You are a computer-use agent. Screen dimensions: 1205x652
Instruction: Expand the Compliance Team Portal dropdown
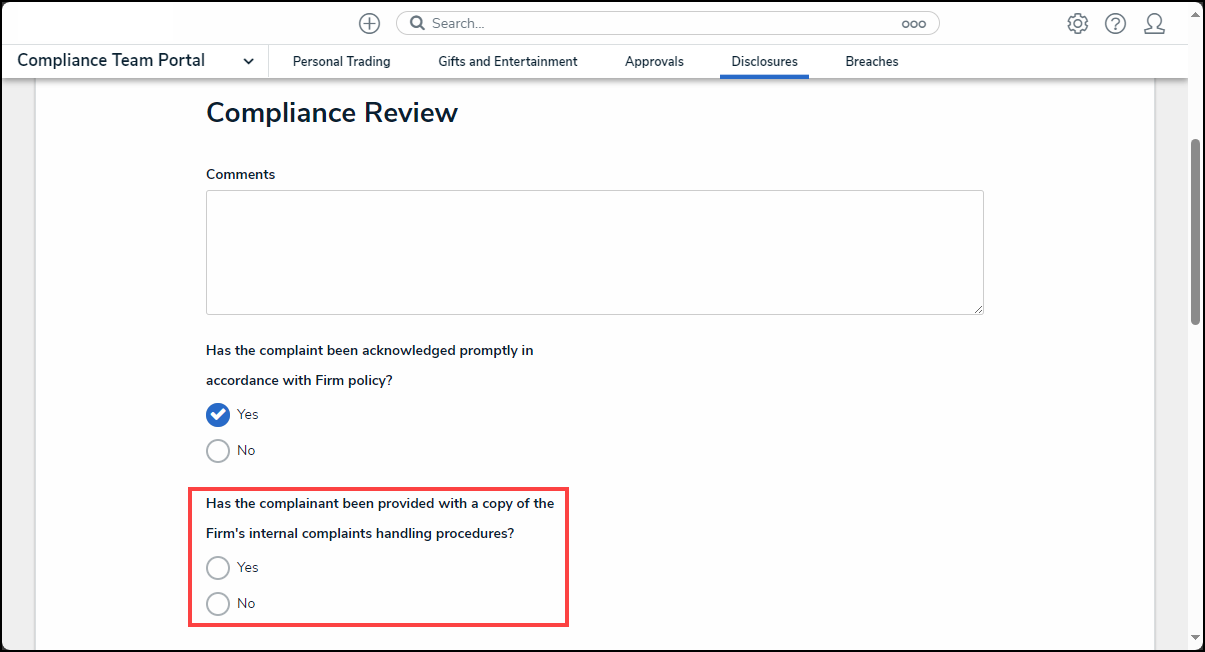[x=248, y=62]
